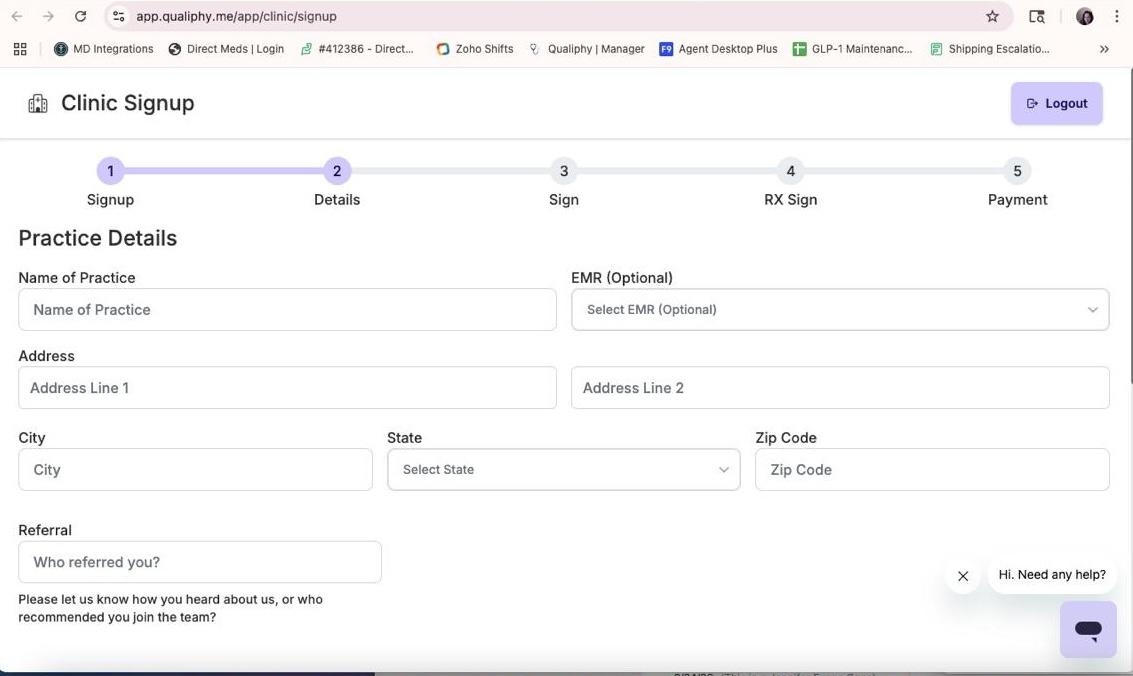Screen dimensions: 1133x676
Task: Reload the page with the refresh icon
Action: (80, 16)
